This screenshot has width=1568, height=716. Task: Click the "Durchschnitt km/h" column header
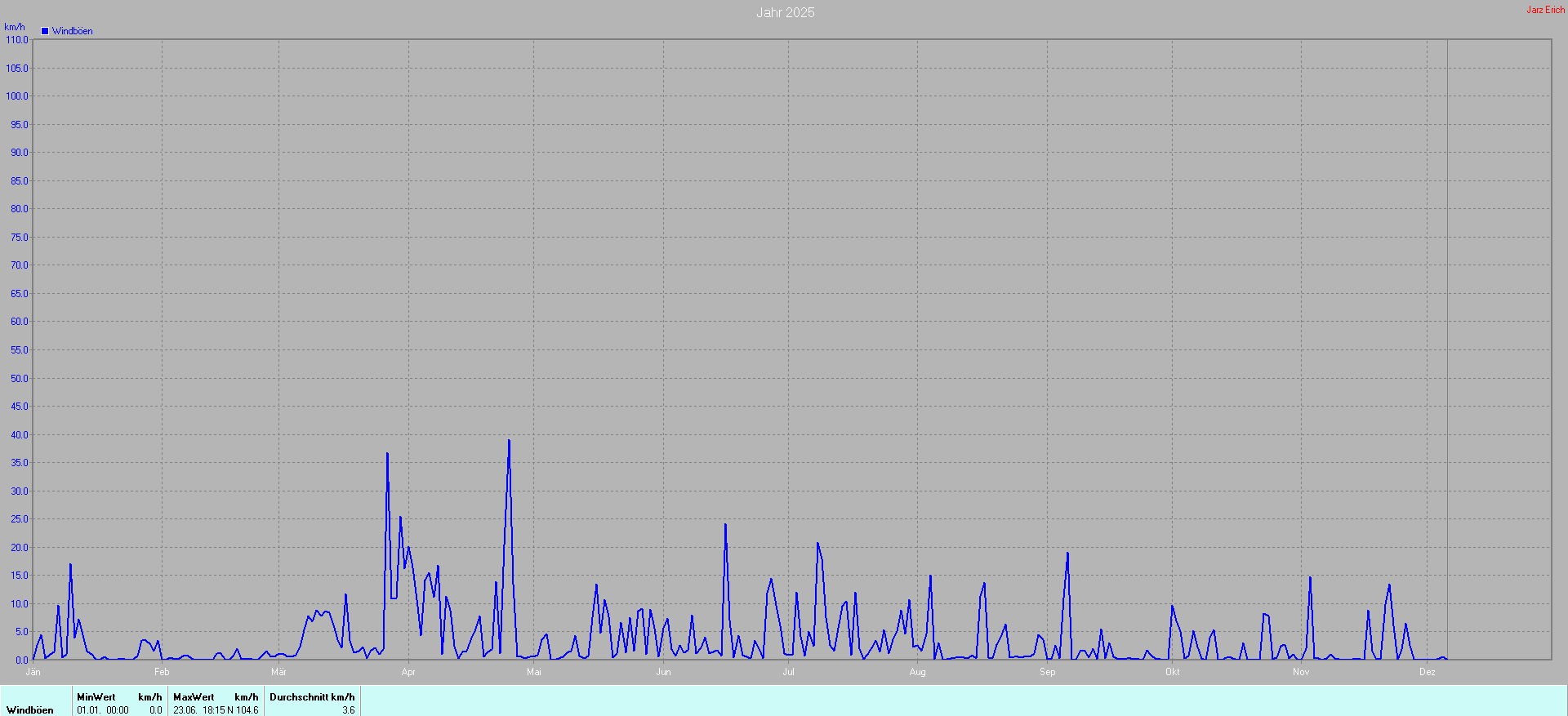[x=312, y=697]
